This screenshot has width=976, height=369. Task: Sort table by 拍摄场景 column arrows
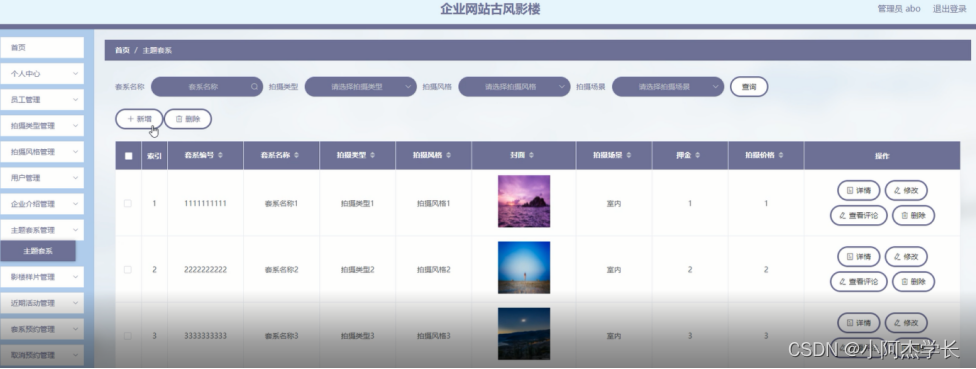click(628, 155)
